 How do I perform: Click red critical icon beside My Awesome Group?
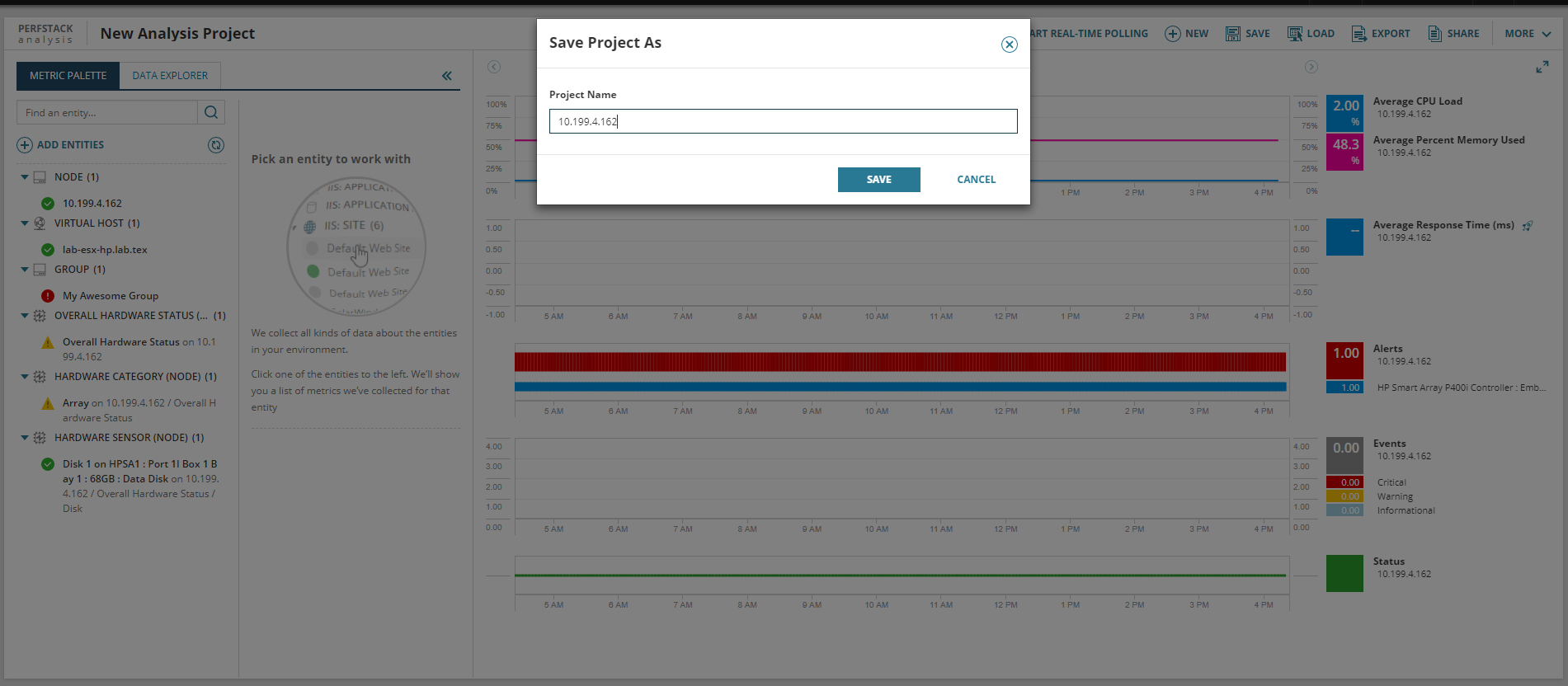click(x=48, y=296)
